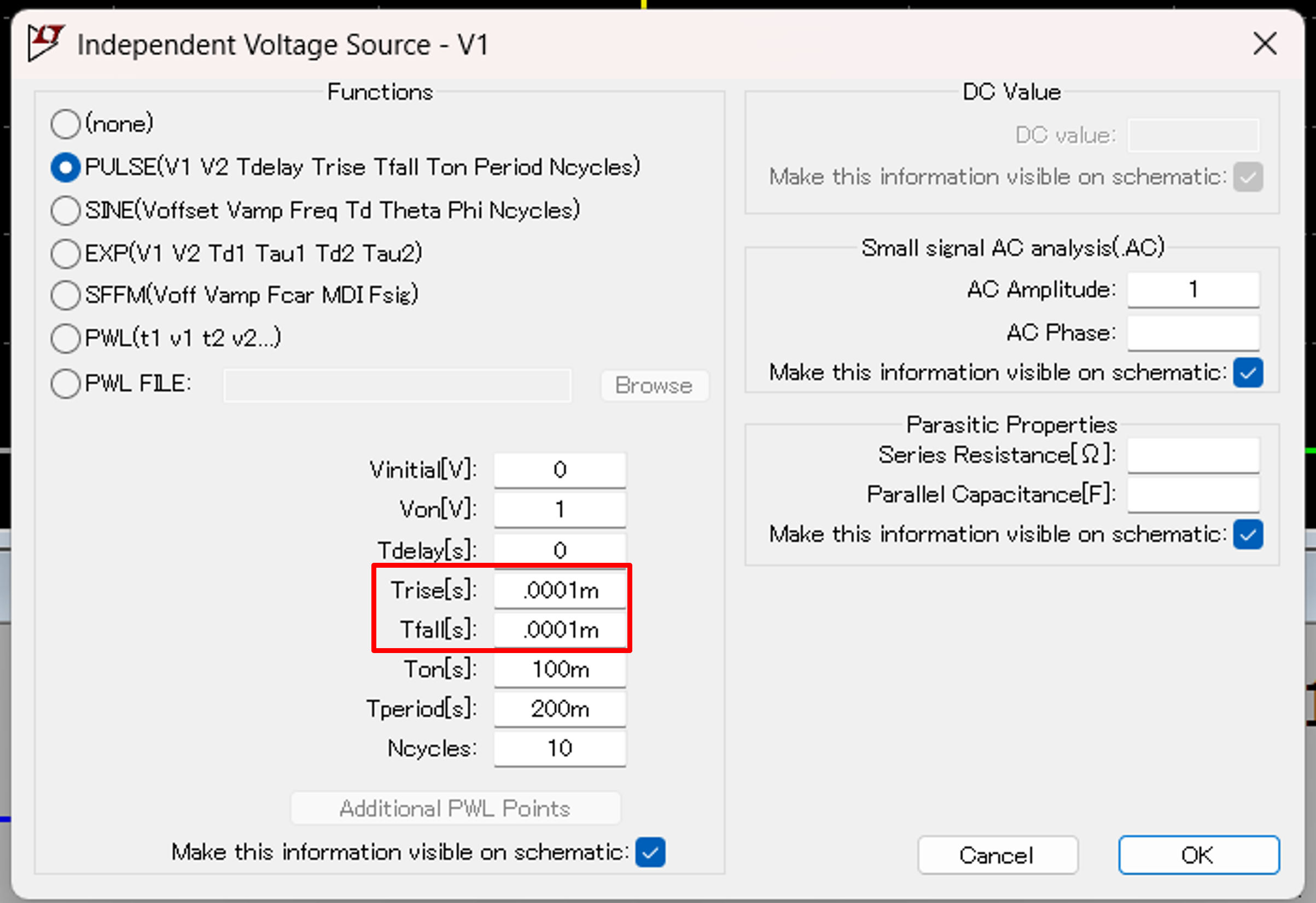Select the SFFM function radio button

(x=66, y=295)
